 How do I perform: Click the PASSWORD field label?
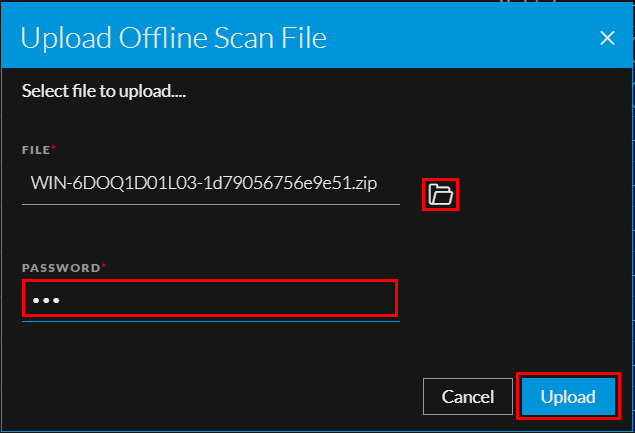point(59,268)
